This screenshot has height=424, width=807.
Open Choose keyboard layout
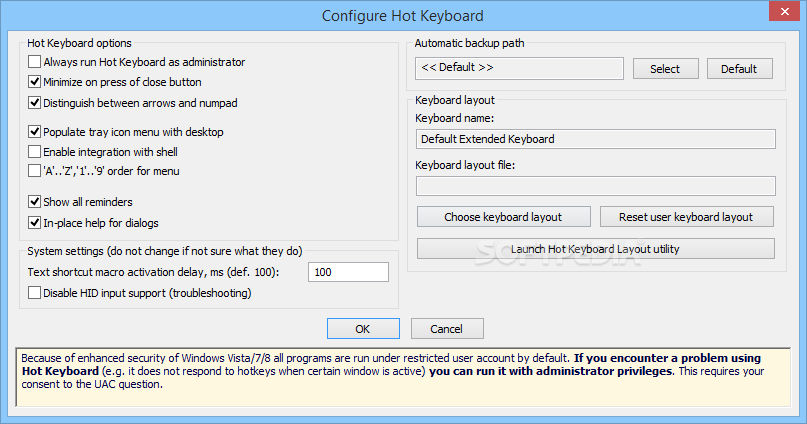tap(503, 217)
